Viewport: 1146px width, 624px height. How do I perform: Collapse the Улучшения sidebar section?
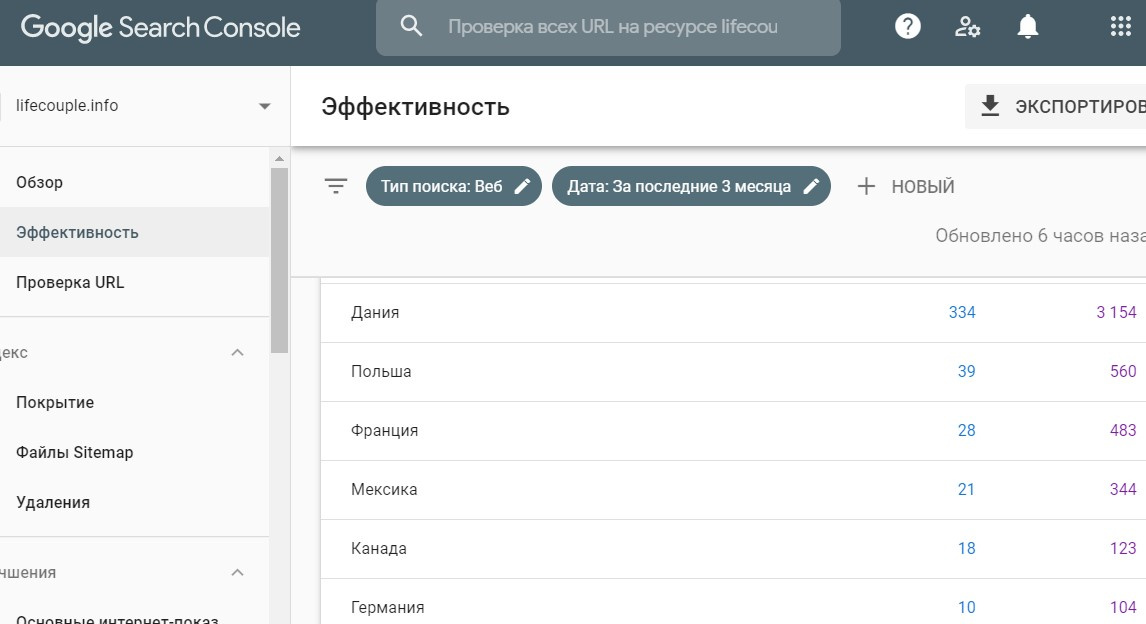click(x=238, y=573)
